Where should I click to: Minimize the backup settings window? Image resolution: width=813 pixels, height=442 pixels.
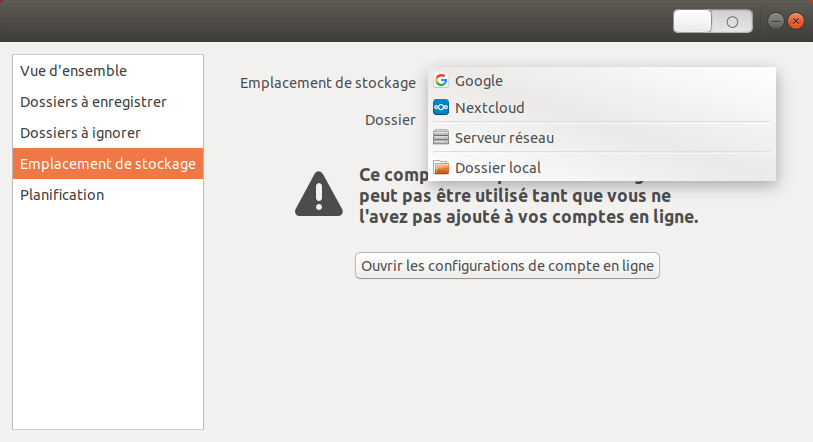(x=775, y=21)
